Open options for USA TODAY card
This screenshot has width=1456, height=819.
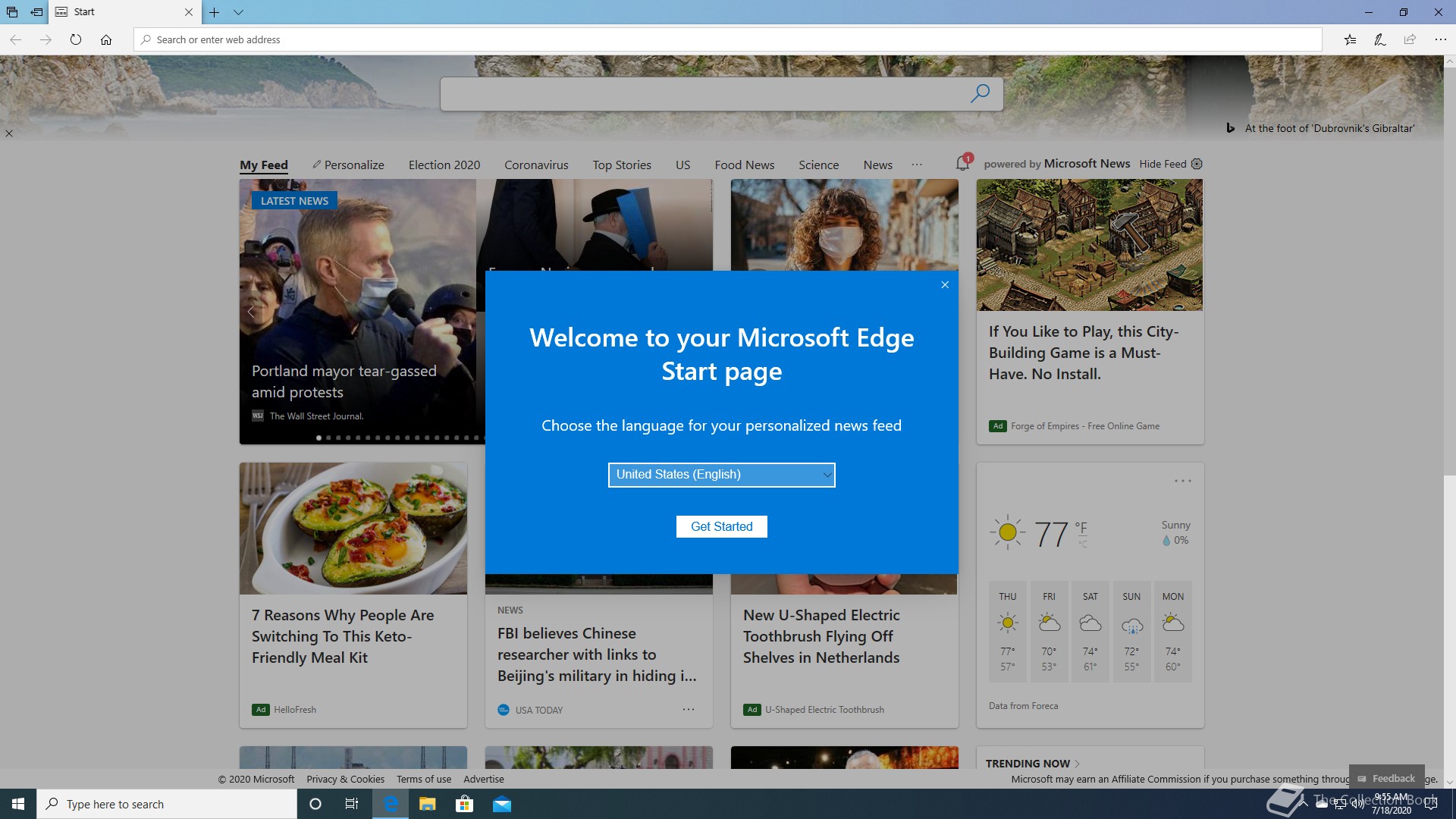click(x=688, y=710)
